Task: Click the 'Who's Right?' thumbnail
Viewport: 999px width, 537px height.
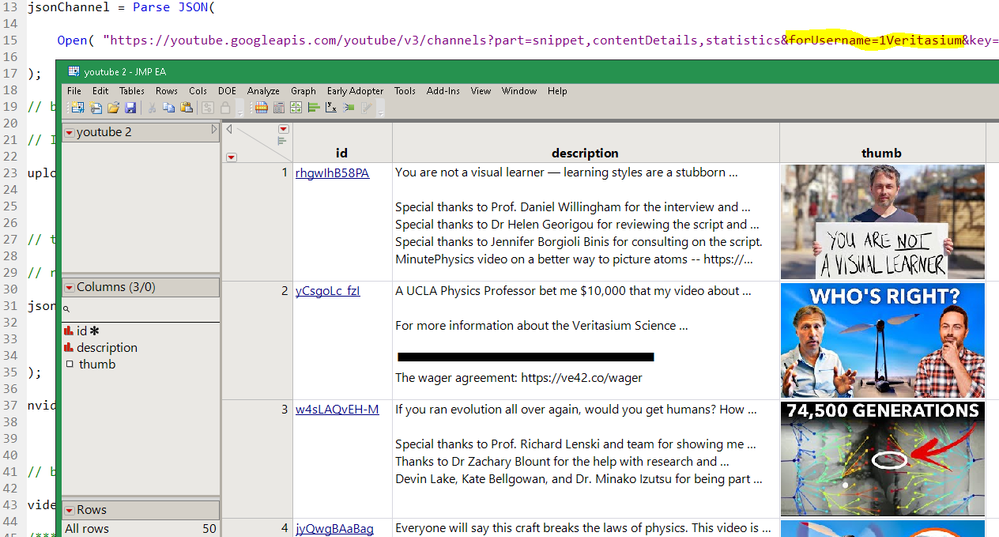Action: [882, 340]
